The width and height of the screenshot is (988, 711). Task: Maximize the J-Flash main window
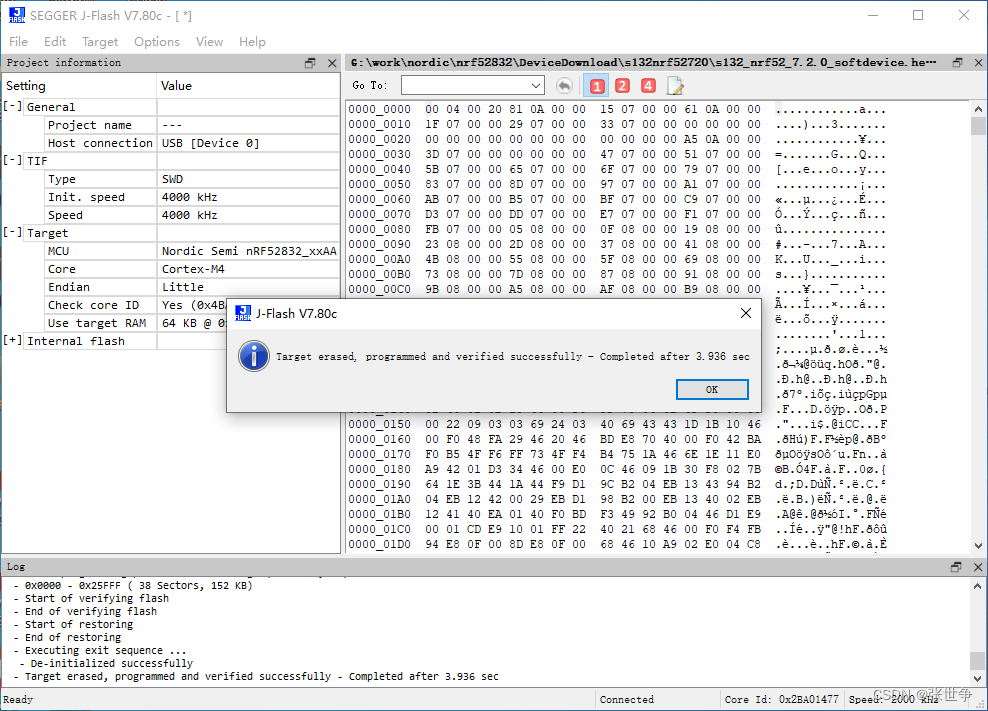(x=918, y=15)
